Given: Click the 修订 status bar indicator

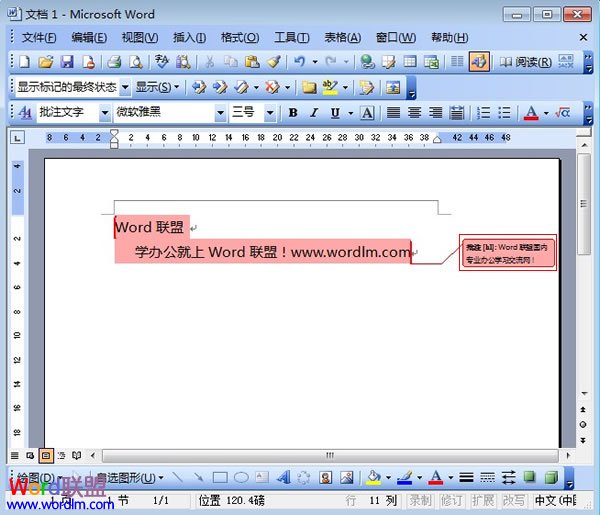Looking at the screenshot, I should (451, 500).
